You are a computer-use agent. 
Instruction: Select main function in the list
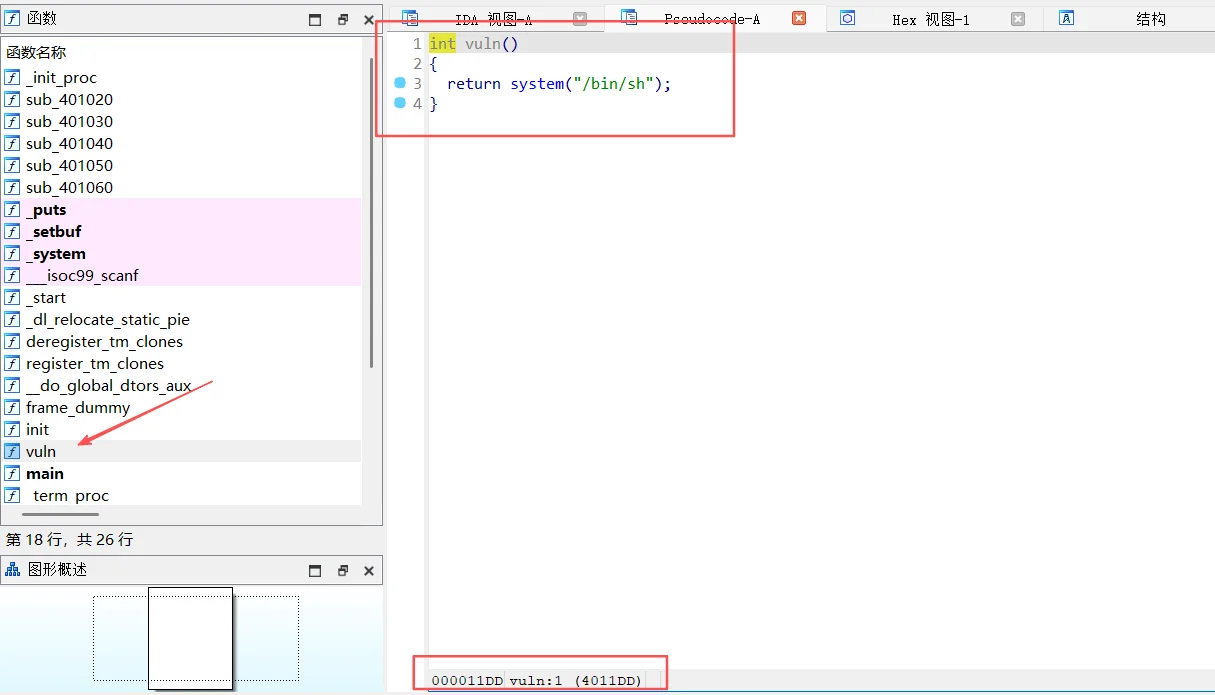45,474
